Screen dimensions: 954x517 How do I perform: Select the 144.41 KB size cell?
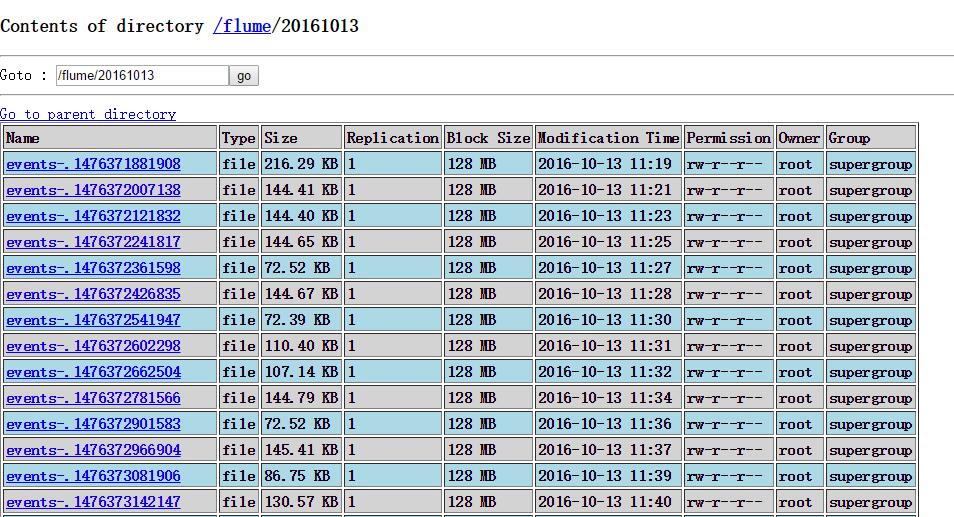point(301,190)
